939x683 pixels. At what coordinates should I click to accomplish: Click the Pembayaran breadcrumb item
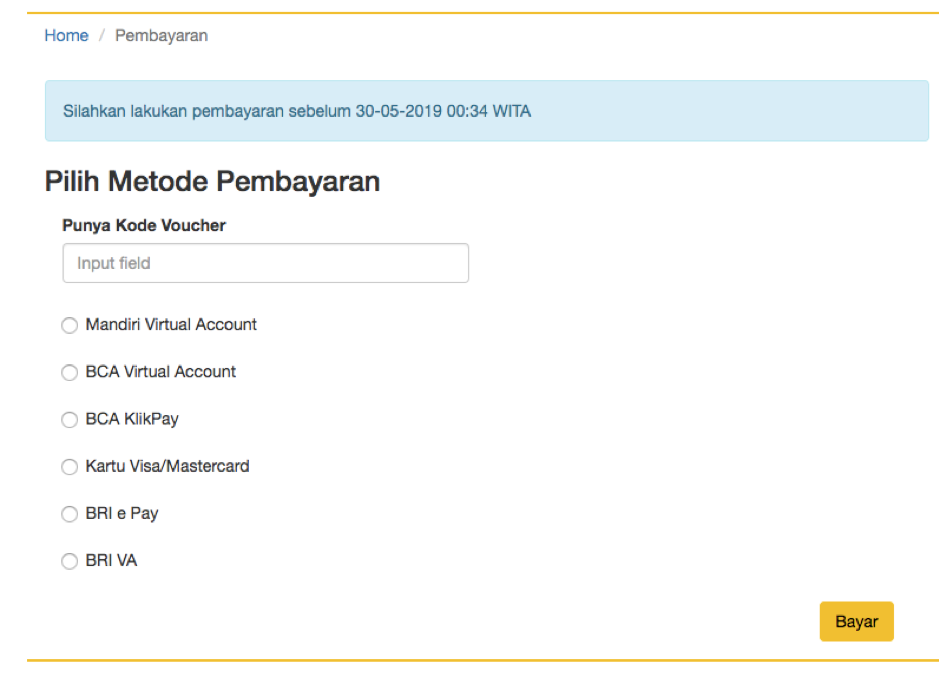(x=161, y=36)
